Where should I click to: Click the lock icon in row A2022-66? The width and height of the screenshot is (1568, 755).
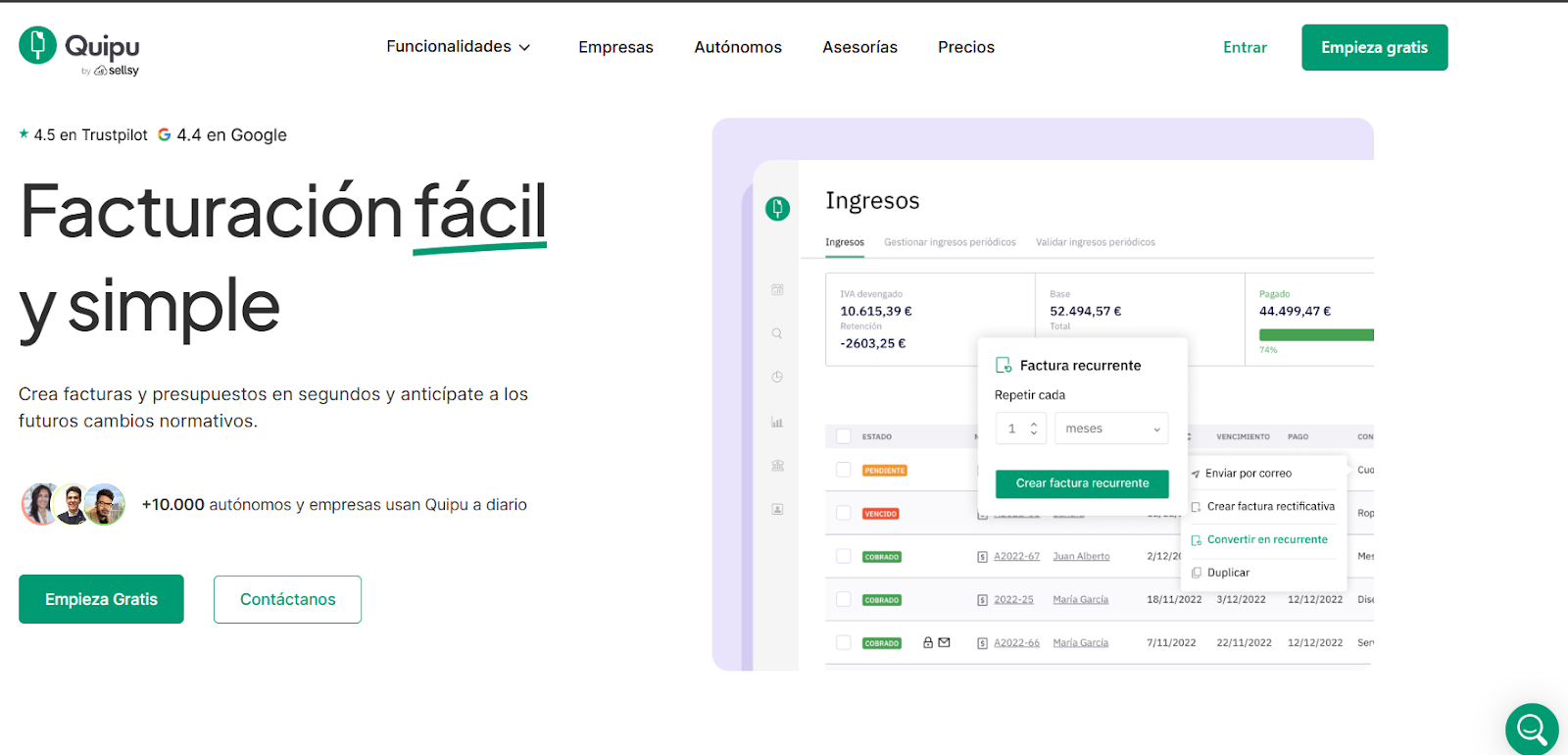pos(928,642)
